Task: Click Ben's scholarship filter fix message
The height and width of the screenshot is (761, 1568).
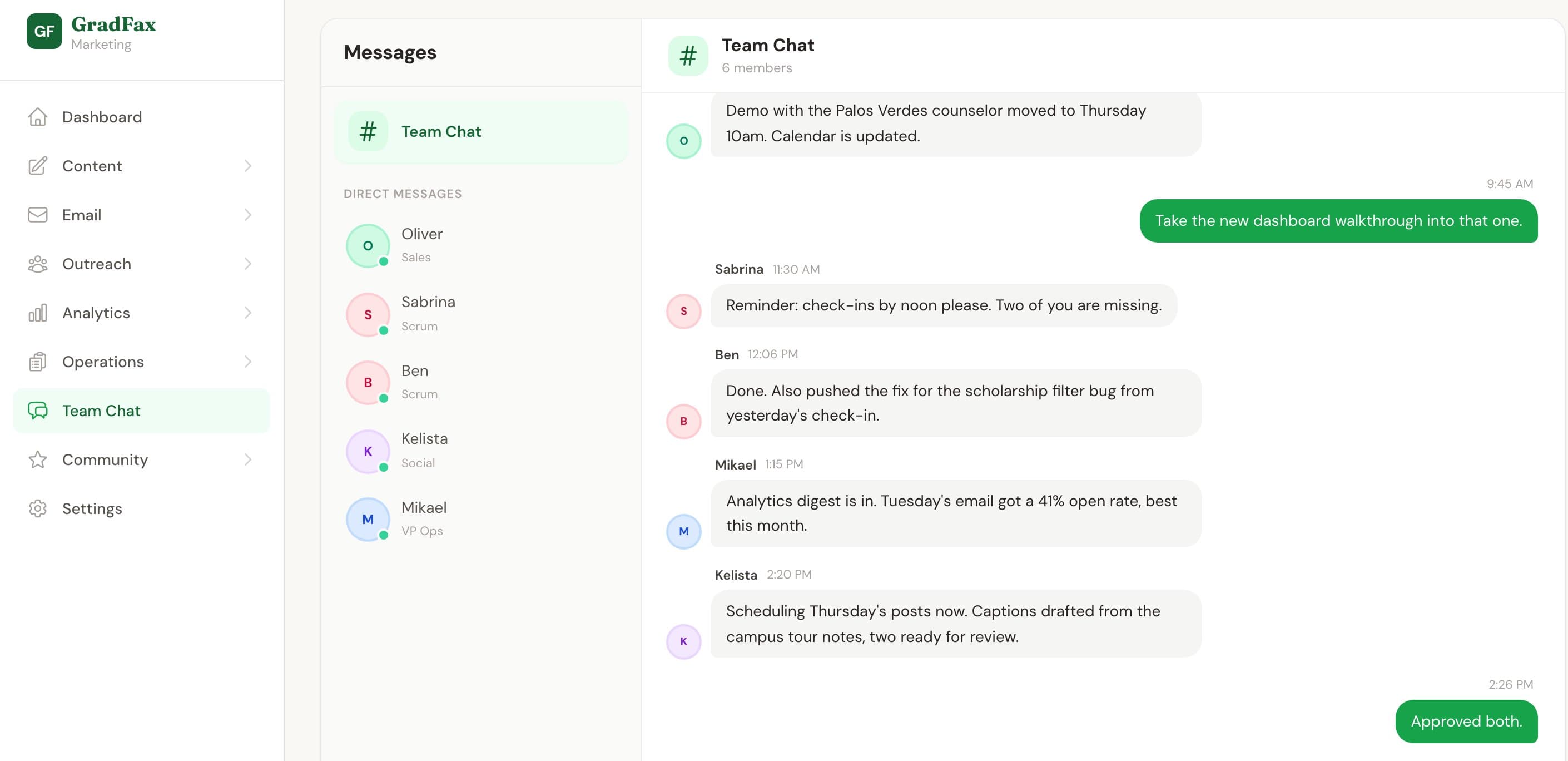Action: coord(956,403)
